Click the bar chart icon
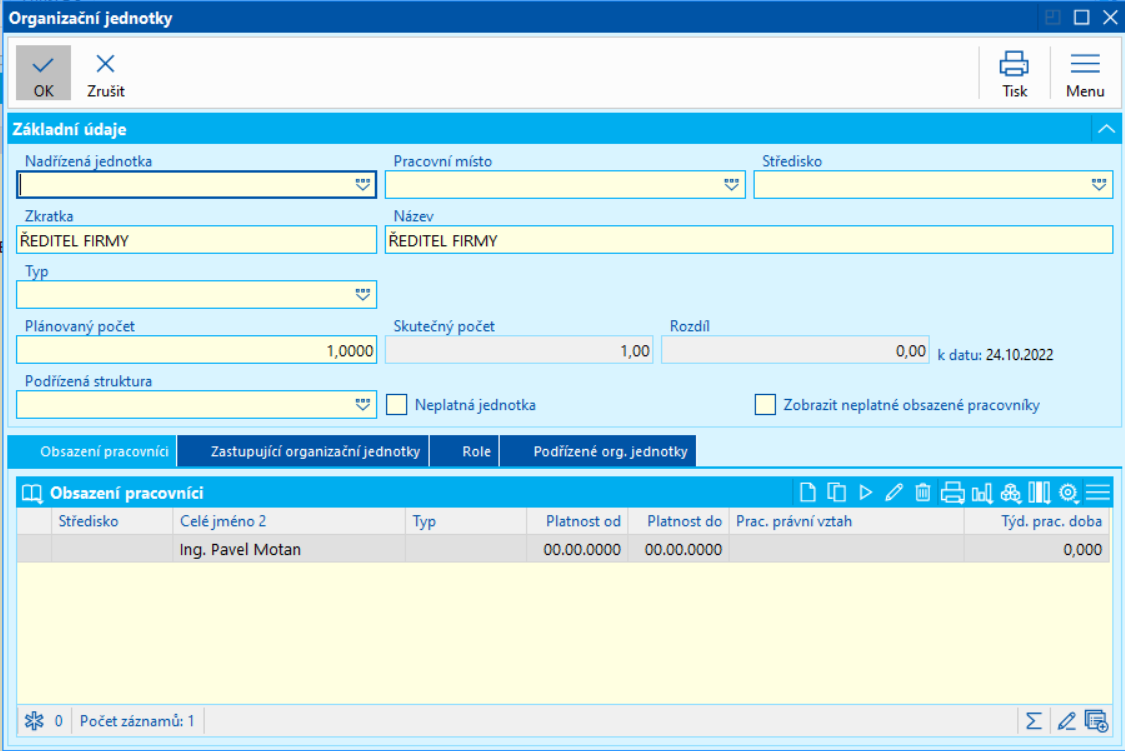 tap(982, 492)
